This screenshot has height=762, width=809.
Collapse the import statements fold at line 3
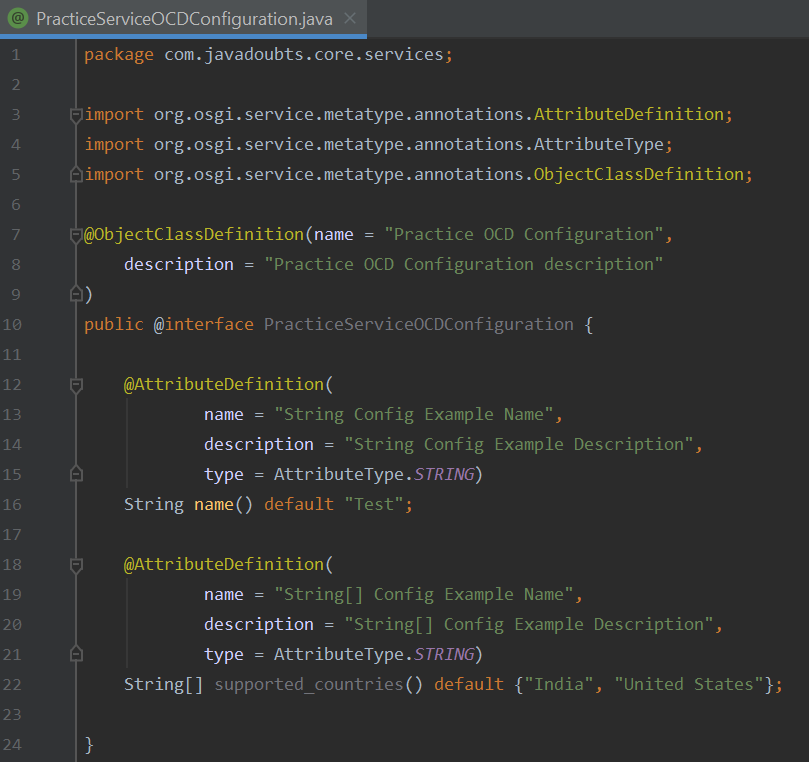pyautogui.click(x=75, y=113)
